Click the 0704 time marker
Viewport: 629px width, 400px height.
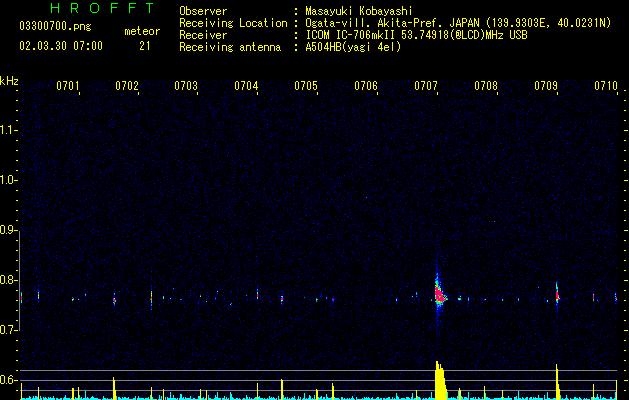coord(246,86)
